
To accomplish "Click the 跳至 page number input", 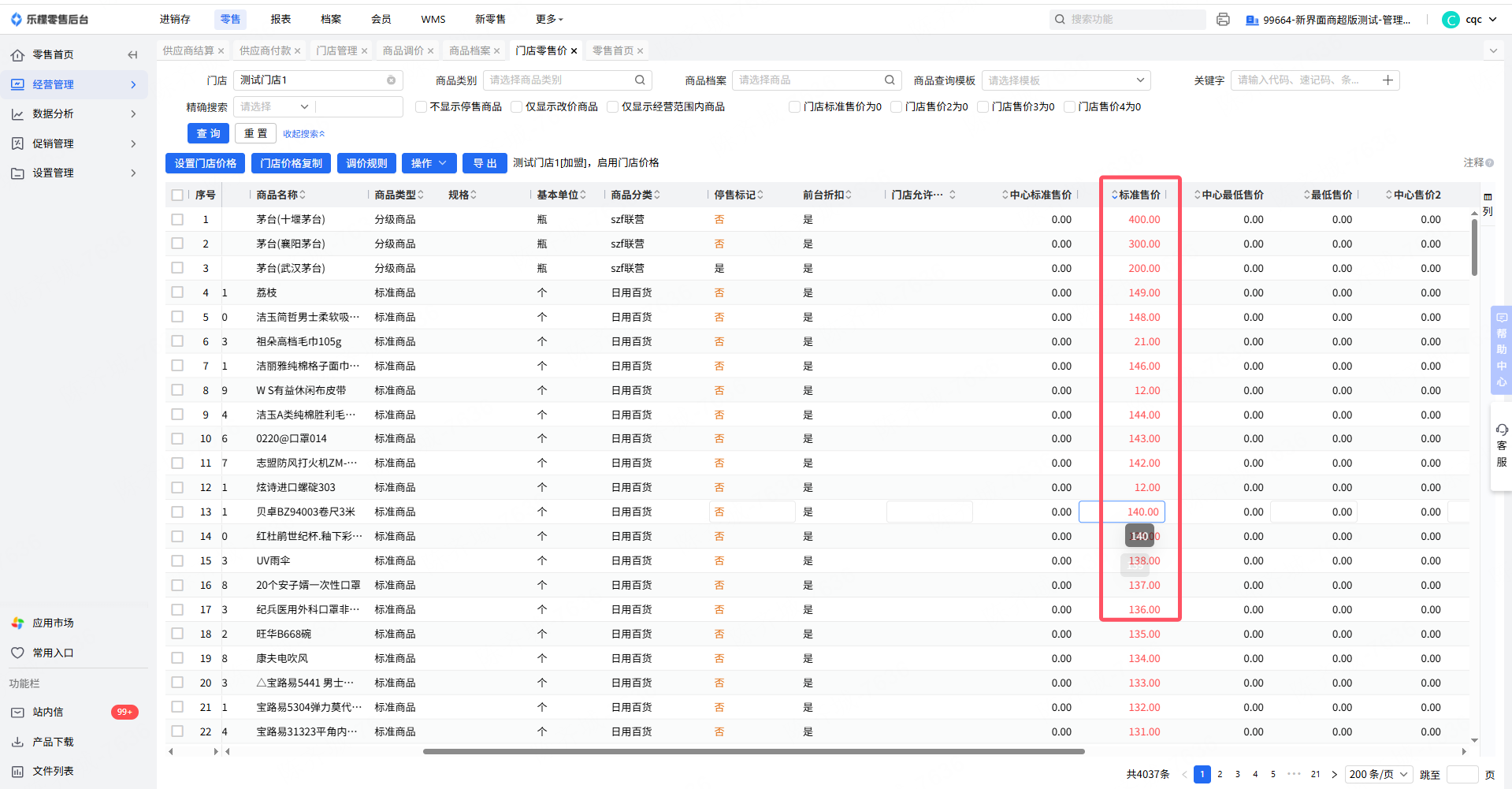I will (x=1462, y=775).
